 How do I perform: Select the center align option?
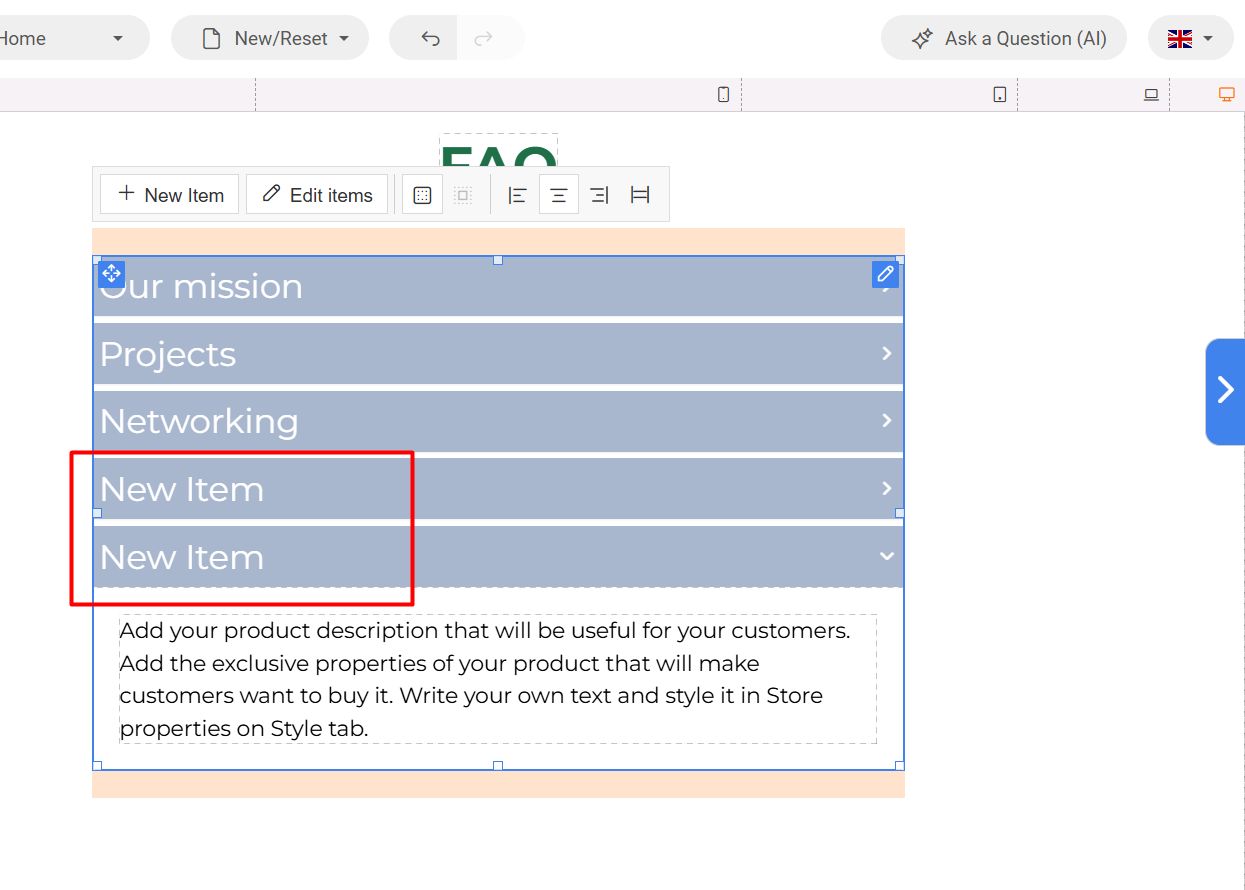coord(559,195)
